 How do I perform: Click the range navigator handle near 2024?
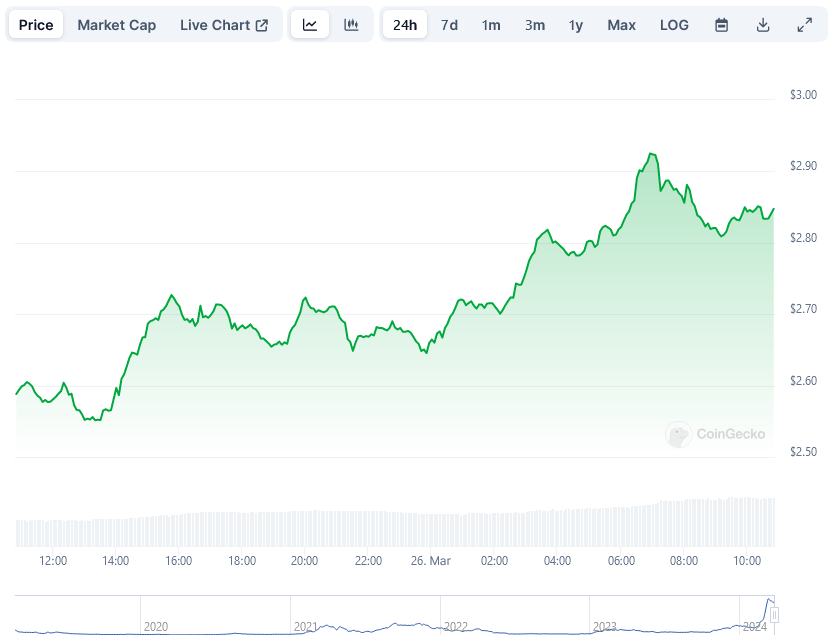click(774, 614)
